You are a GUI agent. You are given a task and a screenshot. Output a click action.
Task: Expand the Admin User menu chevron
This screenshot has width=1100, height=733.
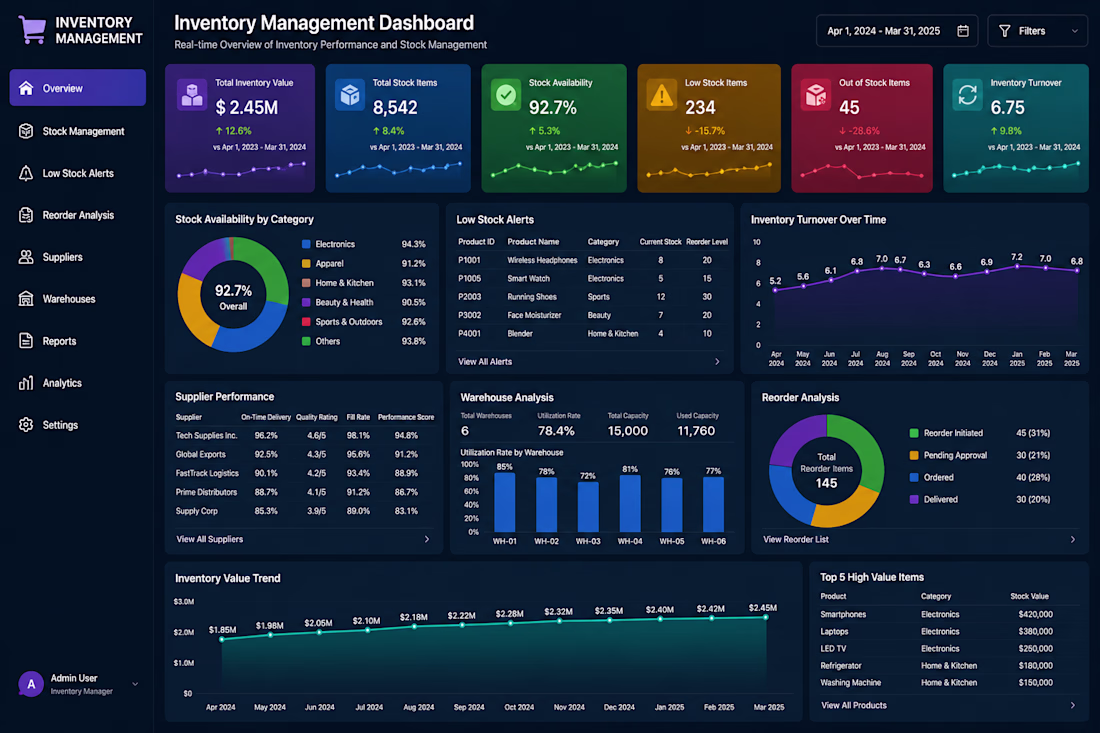pyautogui.click(x=135, y=684)
